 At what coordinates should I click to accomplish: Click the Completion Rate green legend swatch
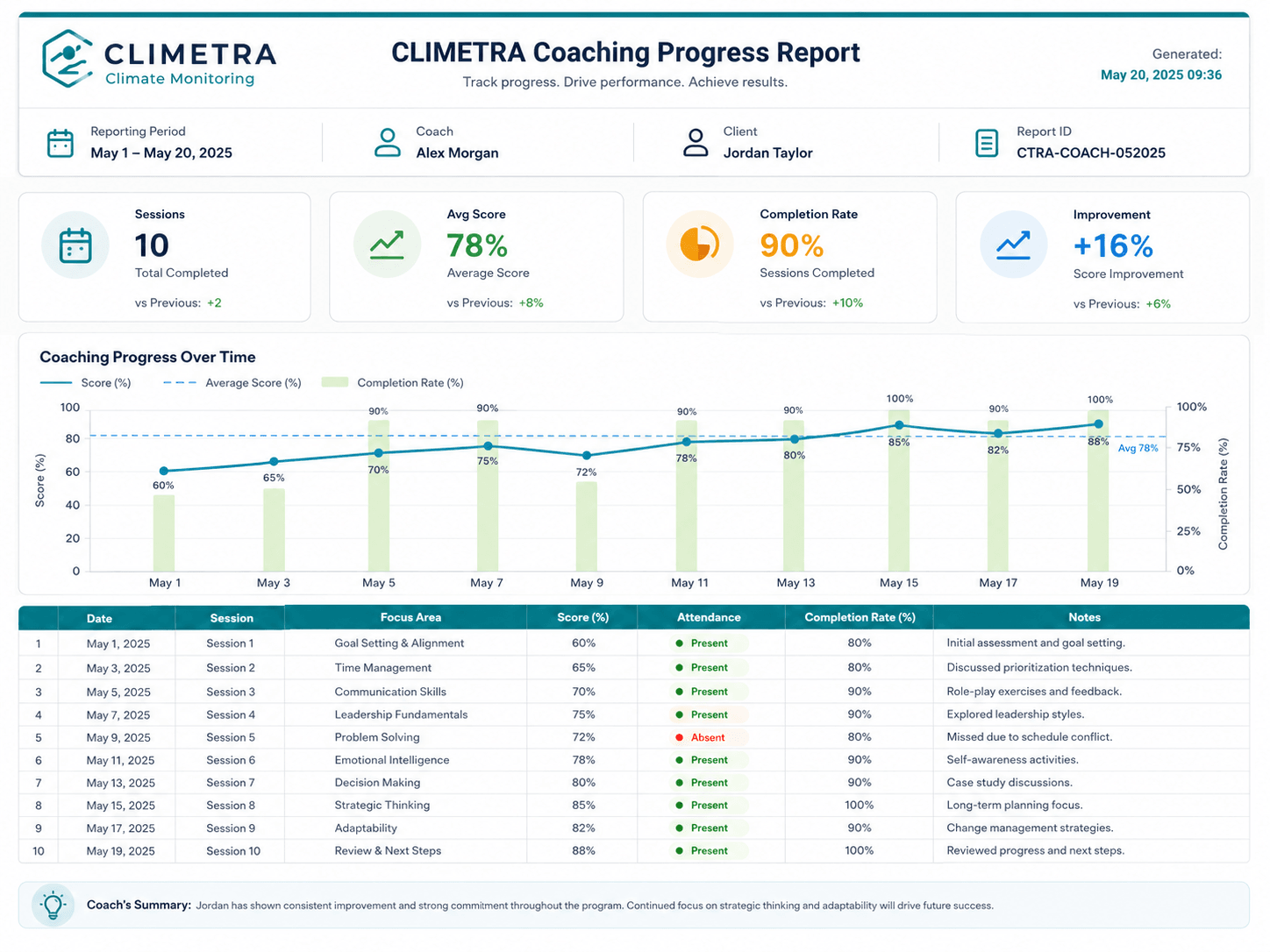[335, 382]
